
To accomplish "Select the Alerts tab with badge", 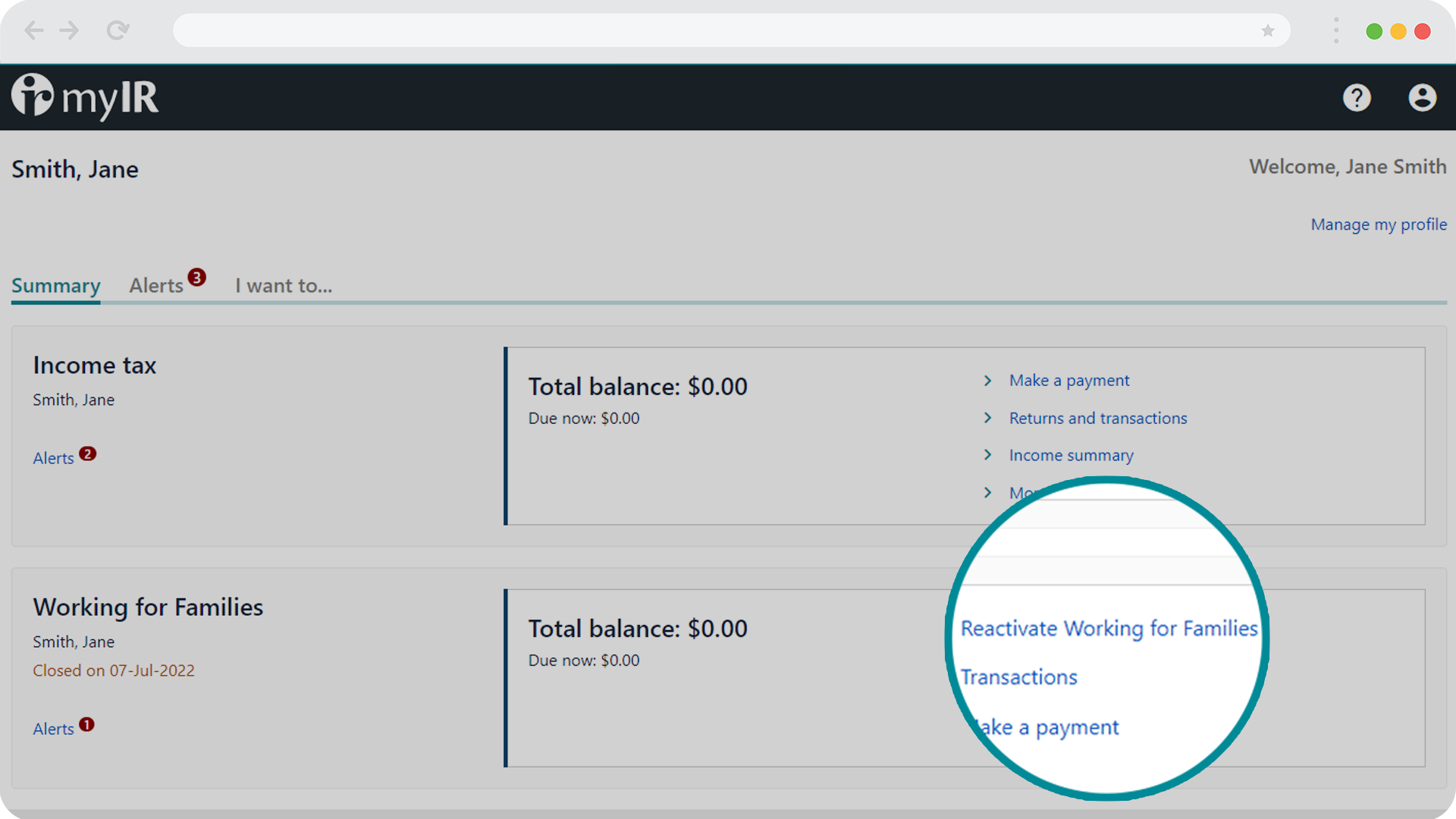I will 167,285.
